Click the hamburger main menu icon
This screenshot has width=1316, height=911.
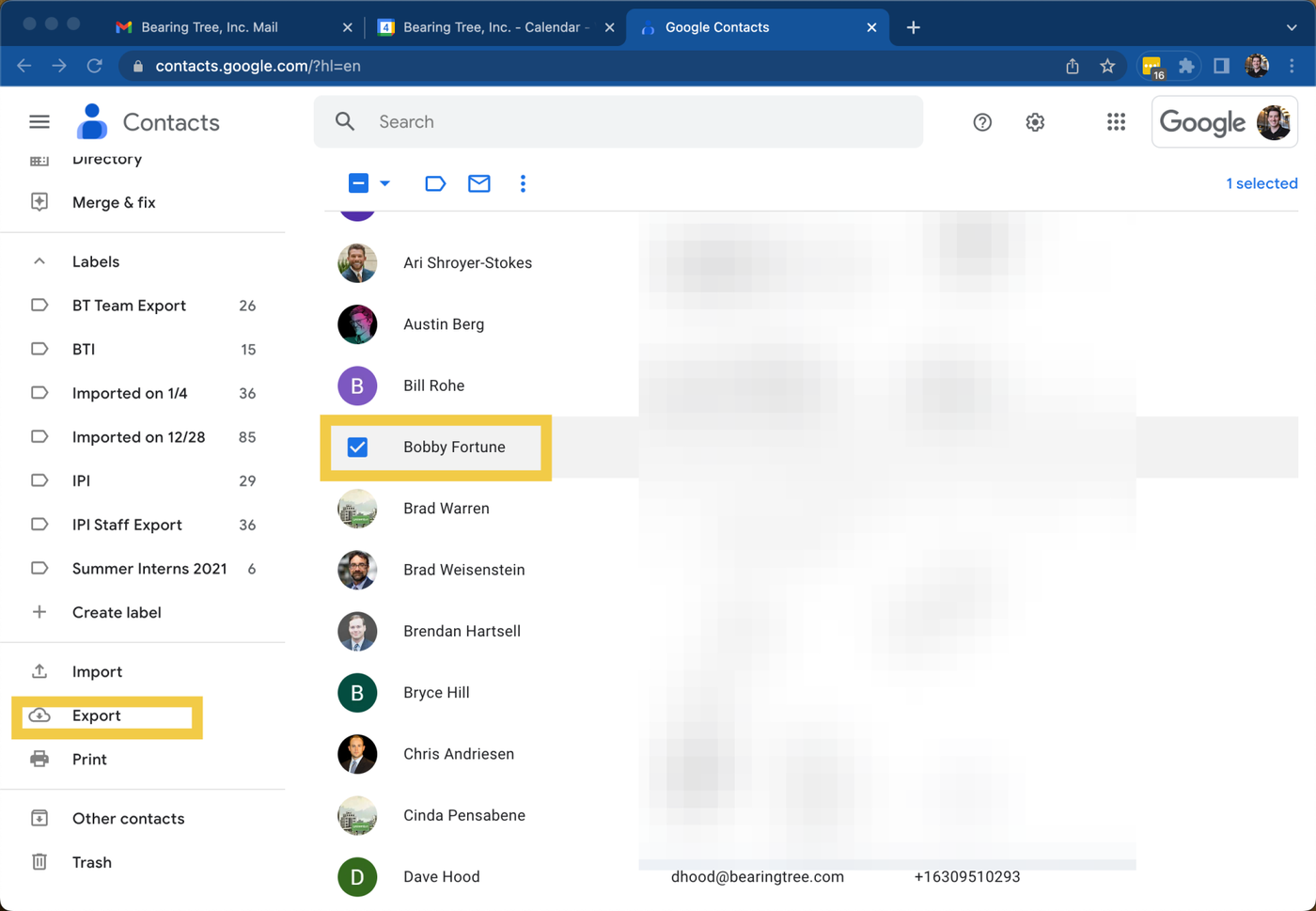39,122
